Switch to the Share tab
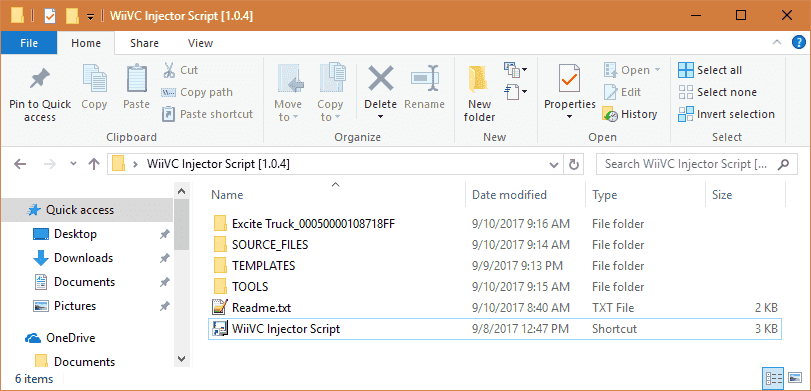The width and height of the screenshot is (811, 391). click(144, 43)
